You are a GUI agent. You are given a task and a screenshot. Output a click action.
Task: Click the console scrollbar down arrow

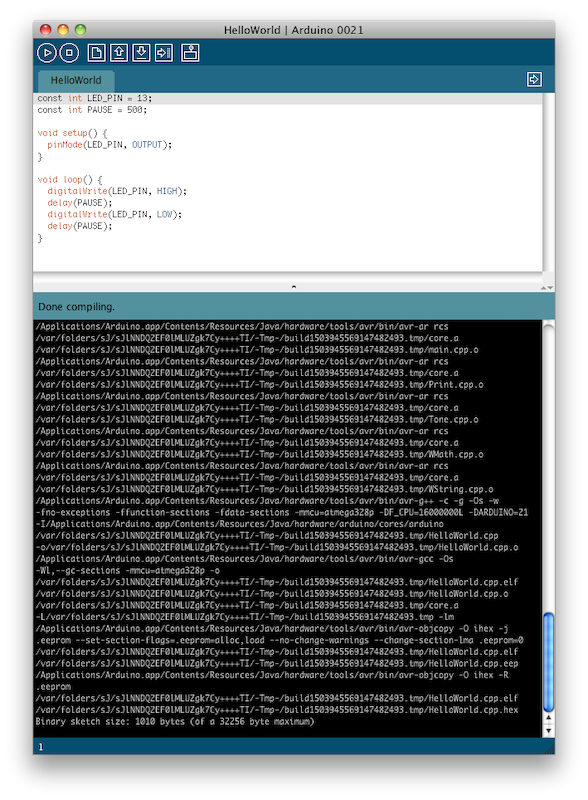(548, 730)
